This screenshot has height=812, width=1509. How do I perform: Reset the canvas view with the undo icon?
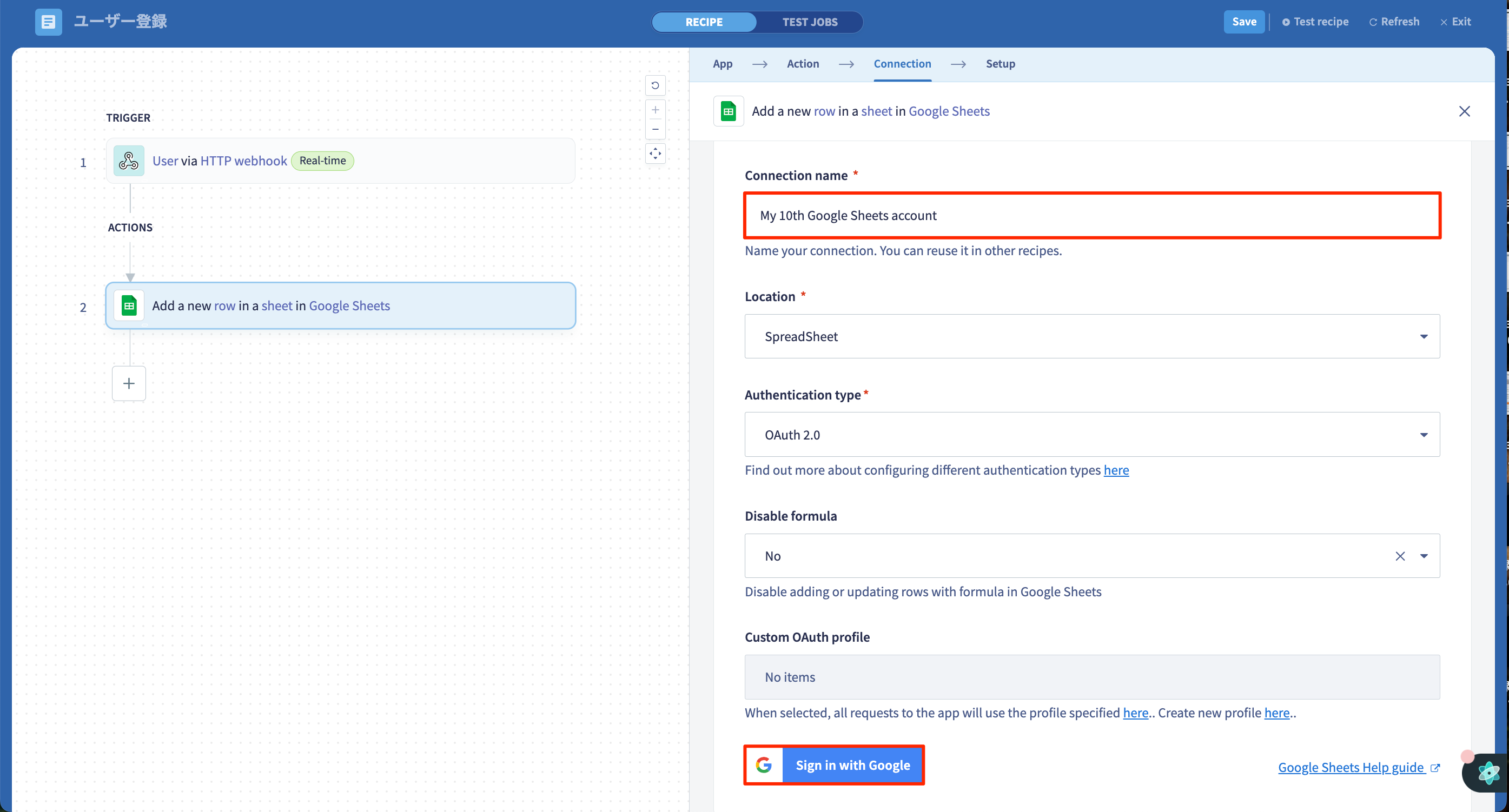[x=655, y=85]
